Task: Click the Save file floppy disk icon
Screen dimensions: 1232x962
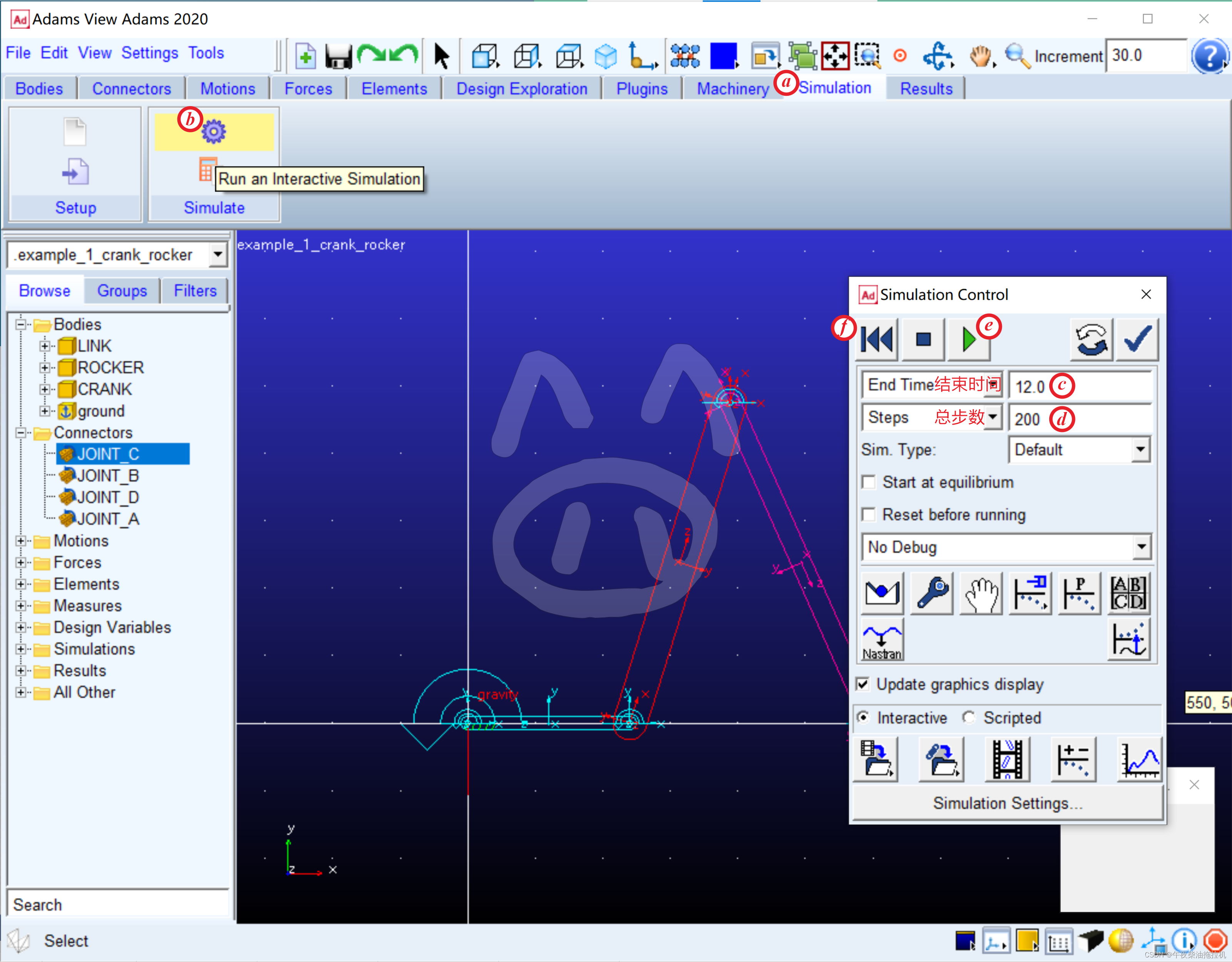Action: point(339,56)
